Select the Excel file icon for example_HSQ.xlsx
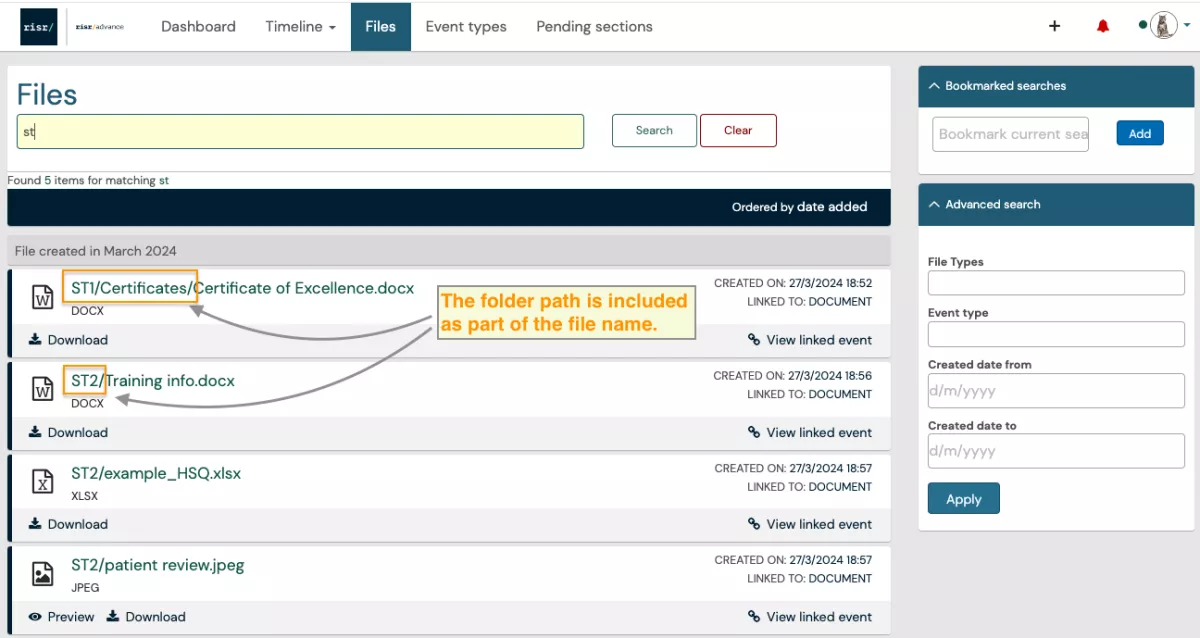The height and width of the screenshot is (638, 1200). tap(41, 482)
